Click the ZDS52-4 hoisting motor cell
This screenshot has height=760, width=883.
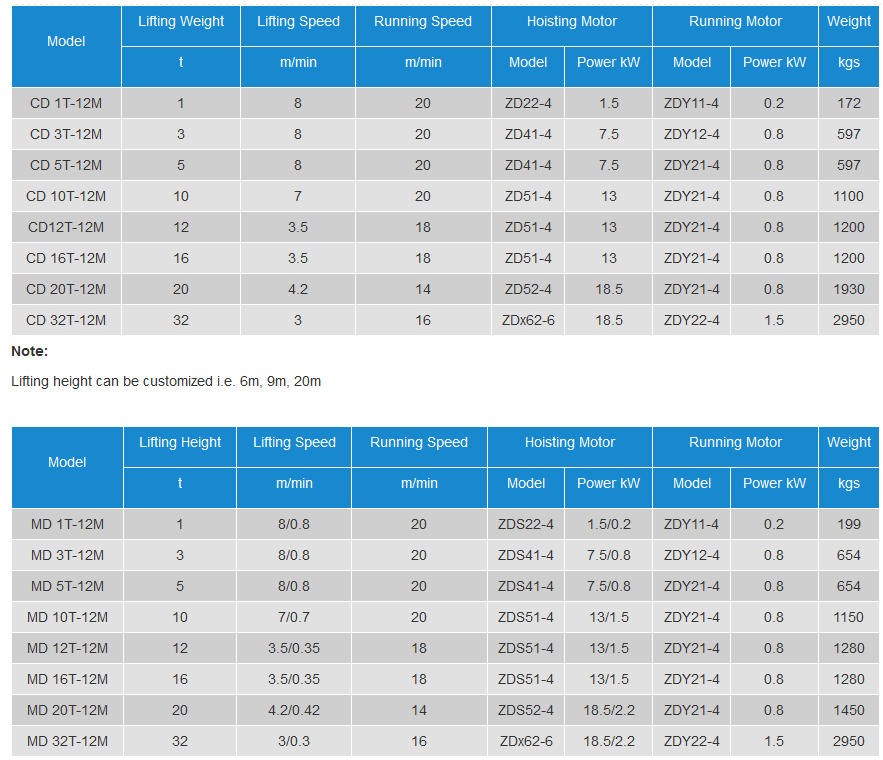click(x=526, y=710)
